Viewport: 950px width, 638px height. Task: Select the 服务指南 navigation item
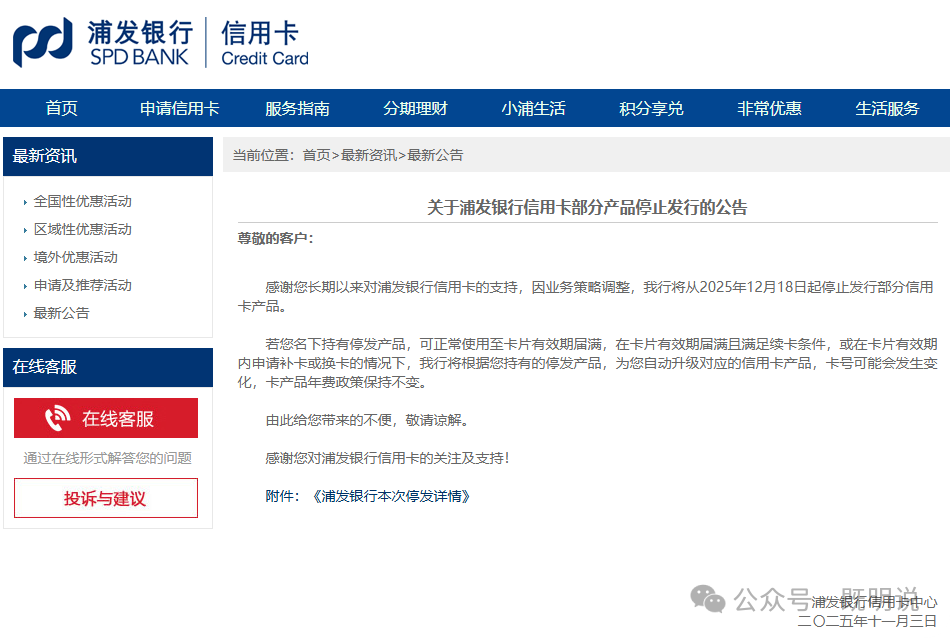coord(296,109)
